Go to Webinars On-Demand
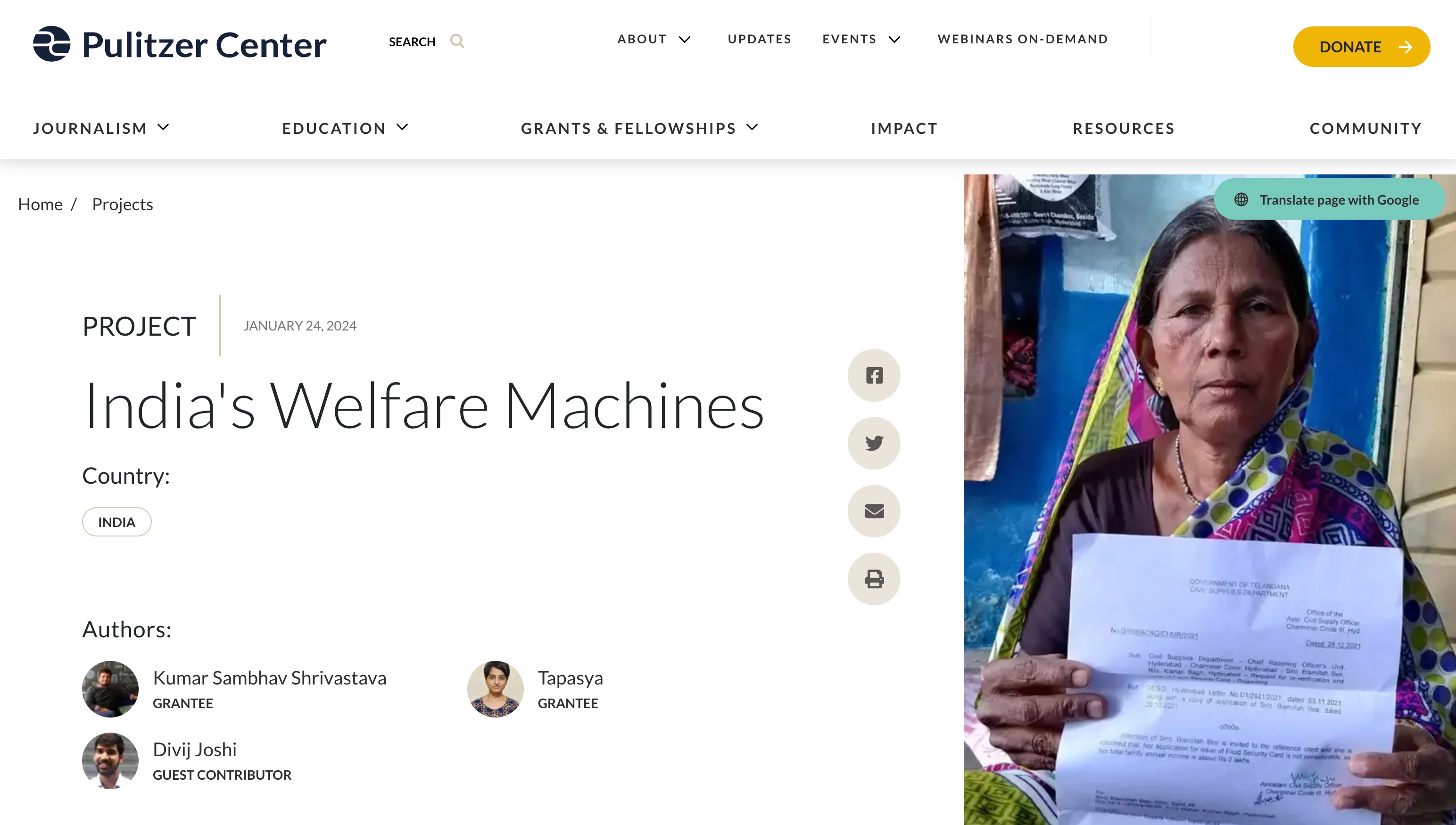1456x825 pixels. pos(1023,39)
